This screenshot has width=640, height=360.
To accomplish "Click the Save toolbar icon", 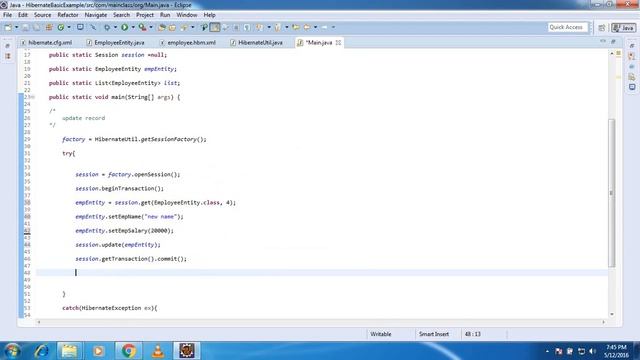I will pyautogui.click(x=25, y=27).
